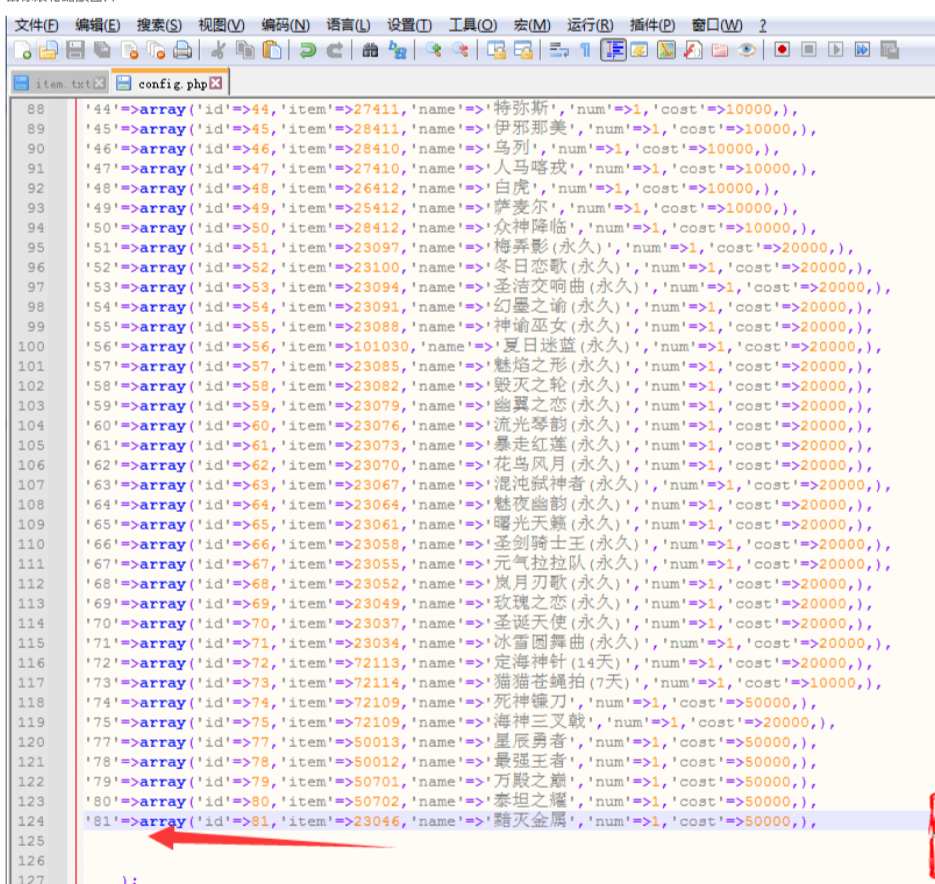Toggle file monitoring eye icon
The width and height of the screenshot is (935, 884).
coord(747,50)
